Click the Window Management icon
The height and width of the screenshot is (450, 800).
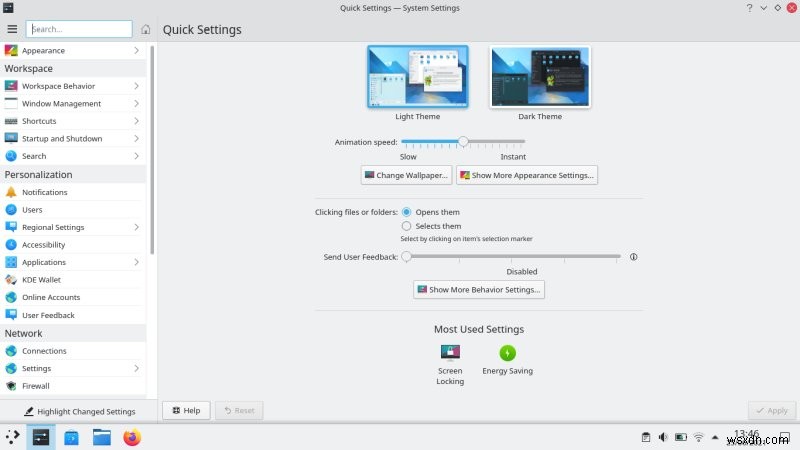click(11, 103)
